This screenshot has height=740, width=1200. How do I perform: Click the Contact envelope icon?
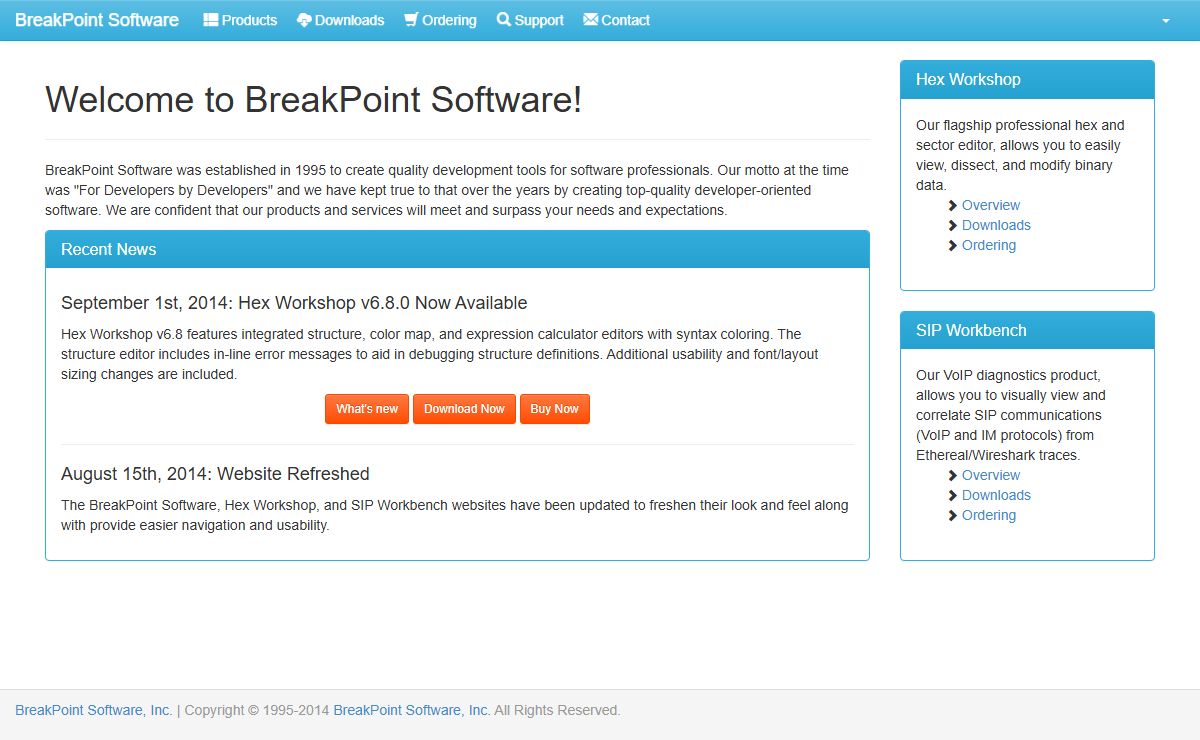point(590,19)
